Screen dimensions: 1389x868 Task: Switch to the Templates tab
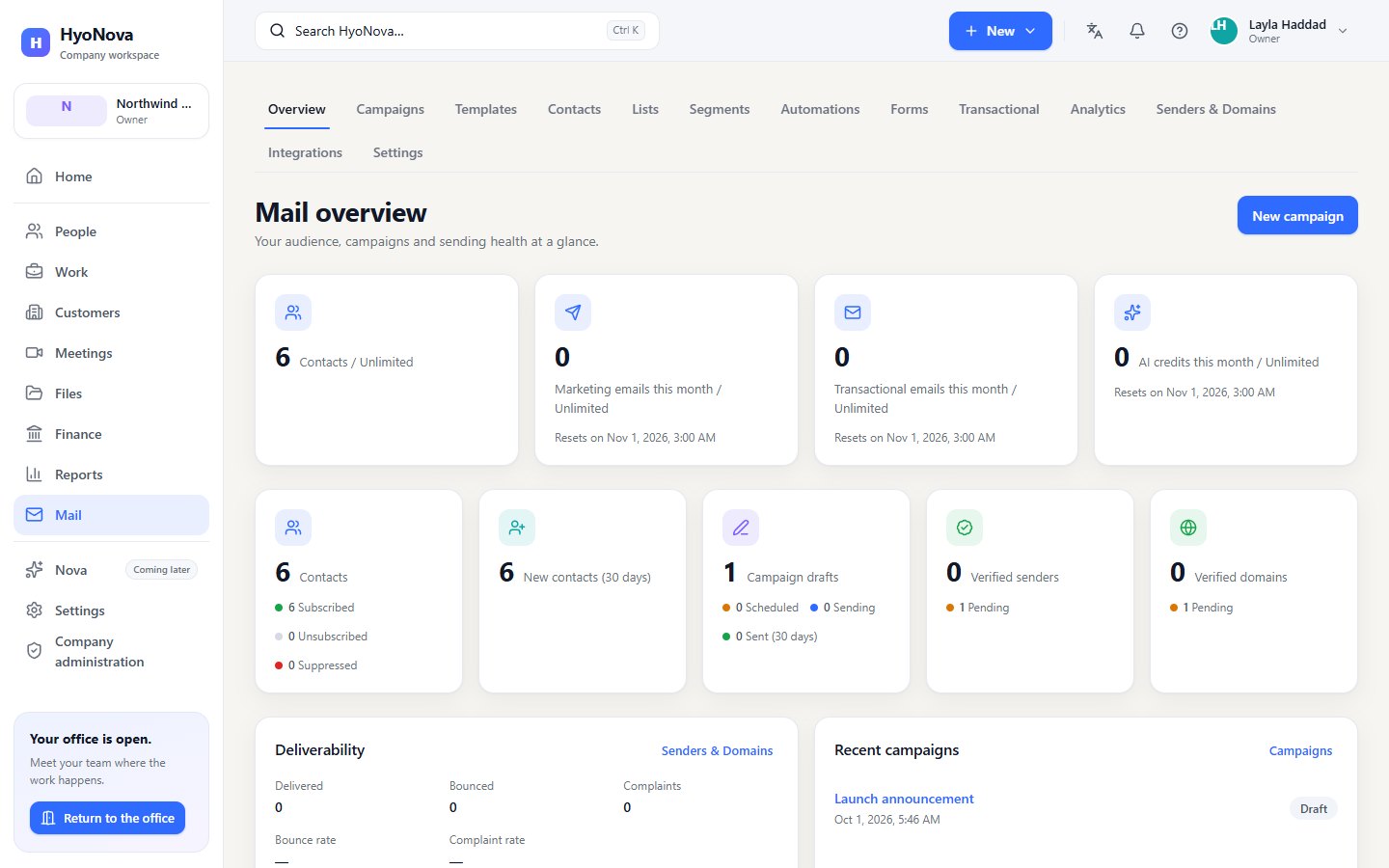[486, 109]
